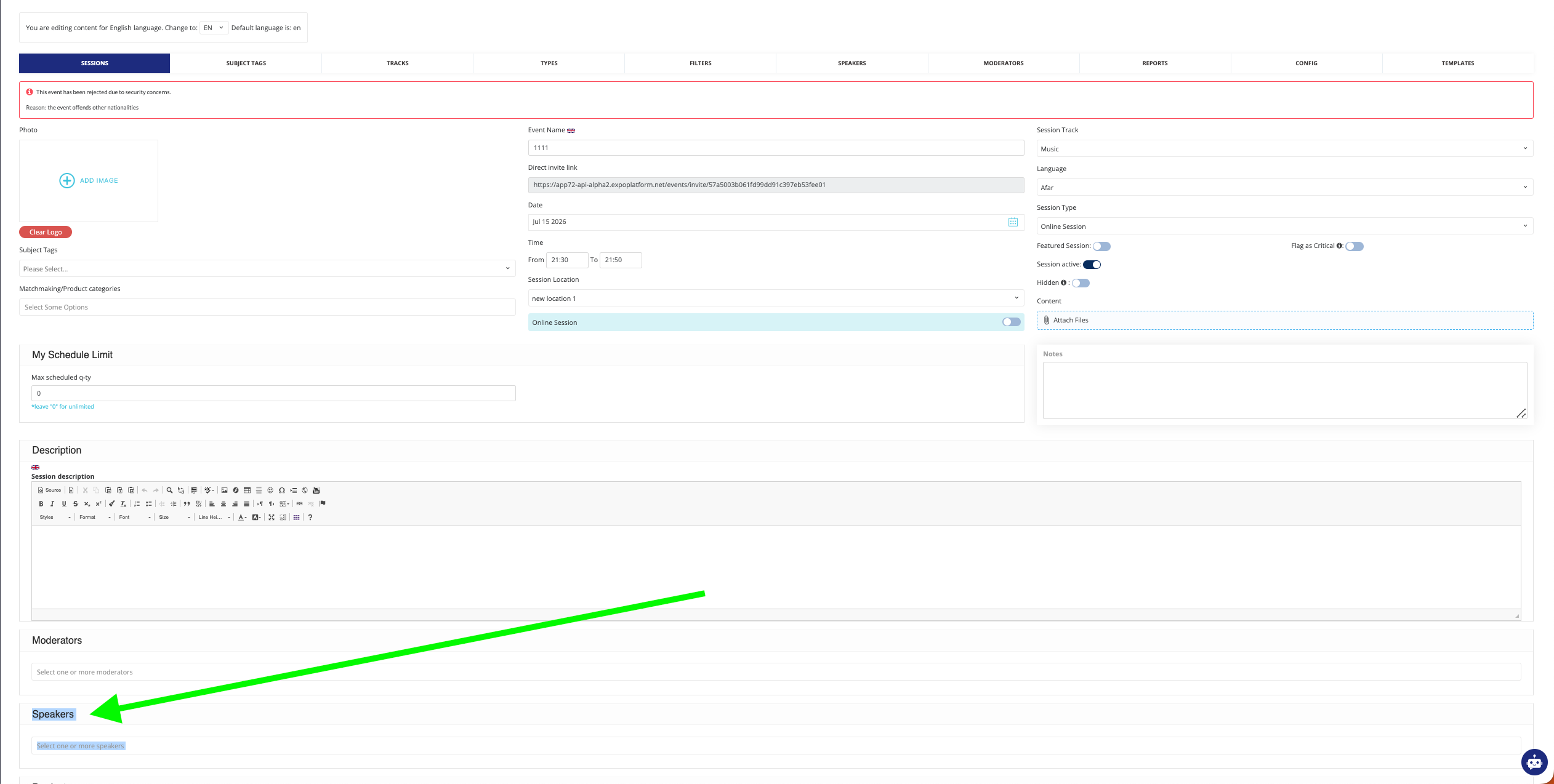
Task: Click the find (magnifier) icon in the editor
Action: (x=169, y=490)
